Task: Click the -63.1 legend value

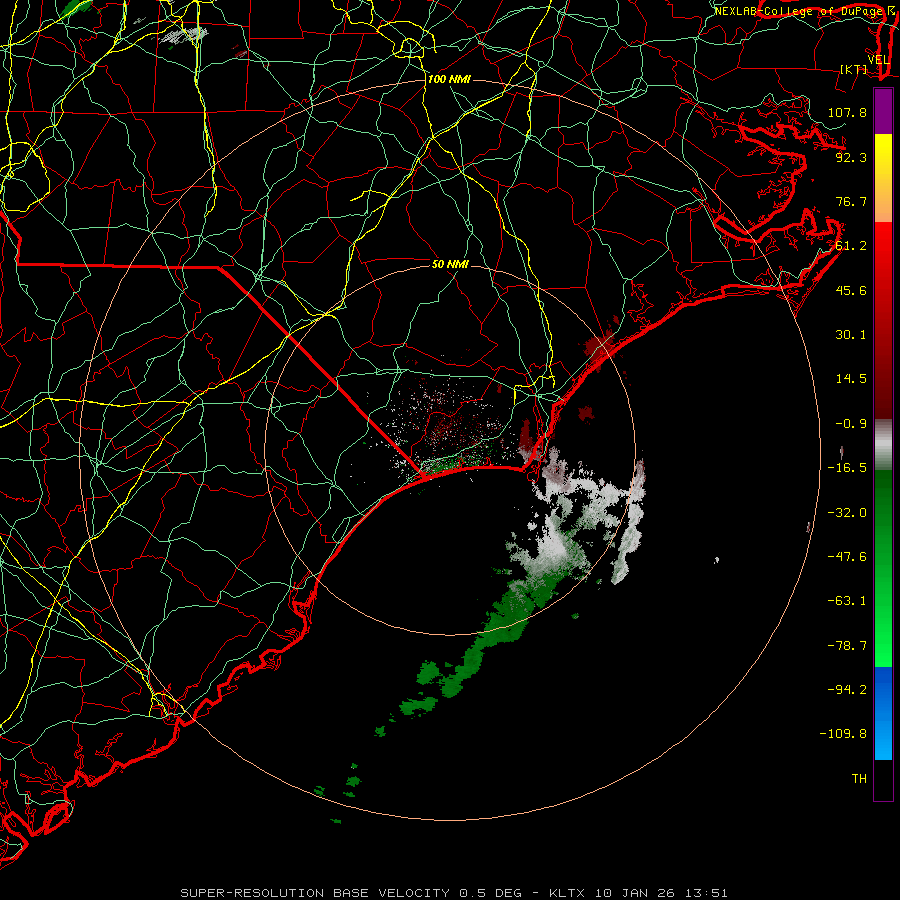Action: 847,601
